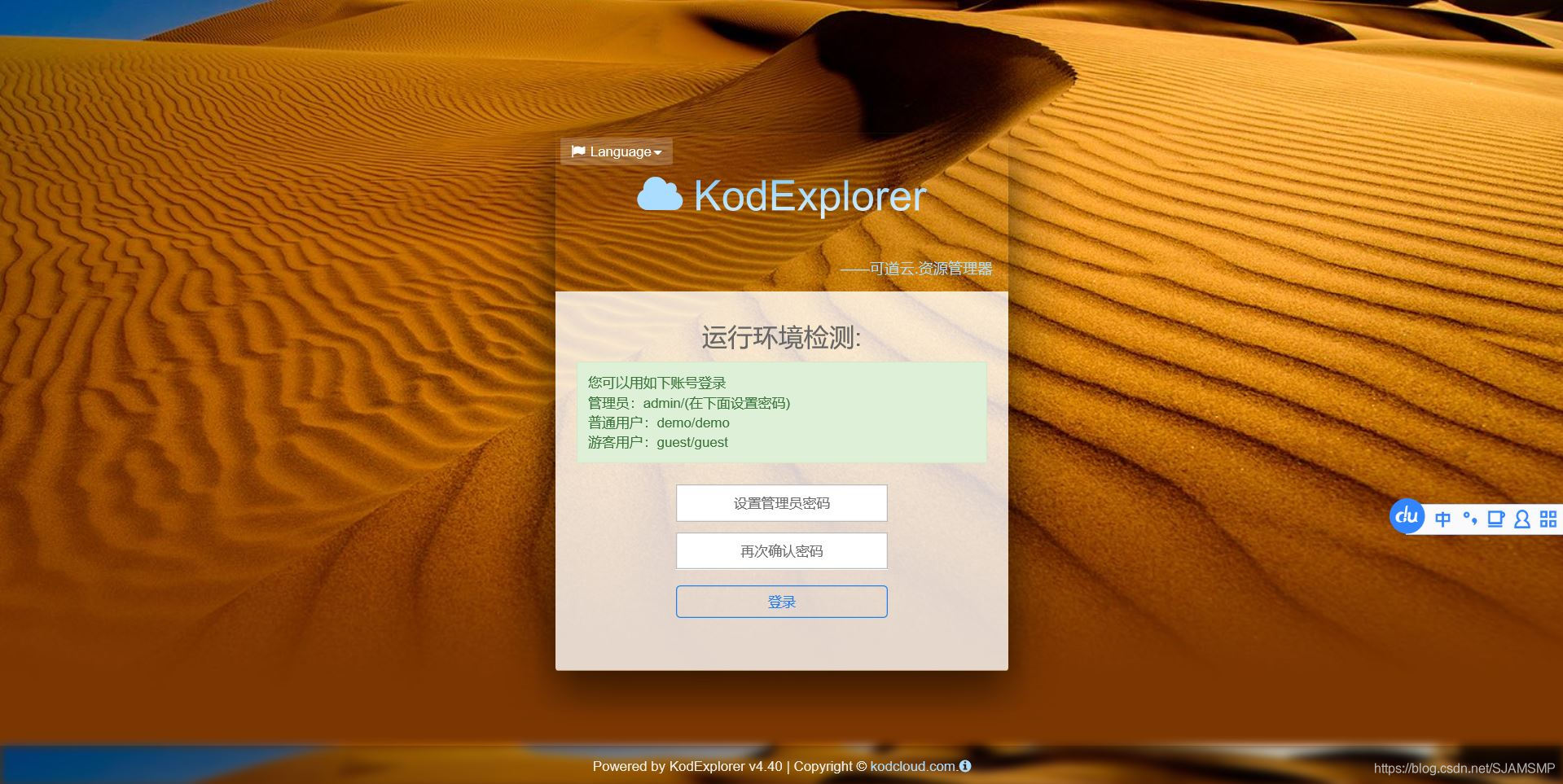This screenshot has width=1563, height=784.
Task: Click the 游客用户 guest/guest line
Action: tap(658, 442)
